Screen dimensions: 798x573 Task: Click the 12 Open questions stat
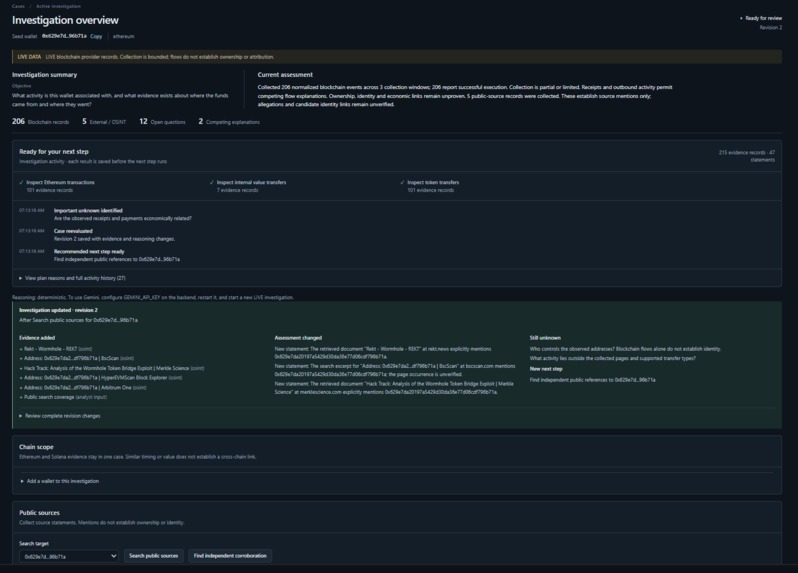[162, 122]
